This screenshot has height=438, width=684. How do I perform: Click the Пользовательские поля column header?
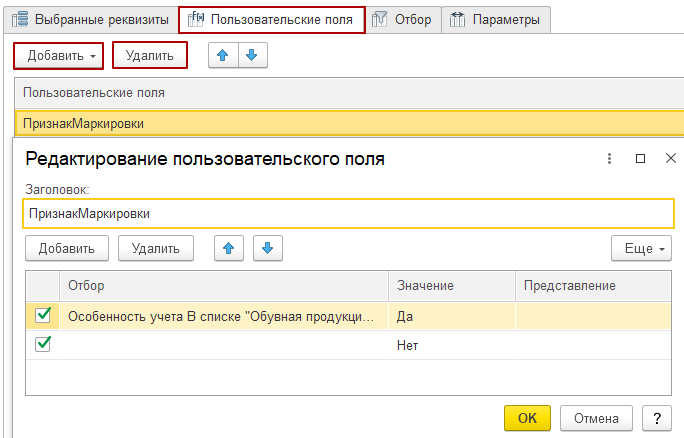[x=349, y=93]
